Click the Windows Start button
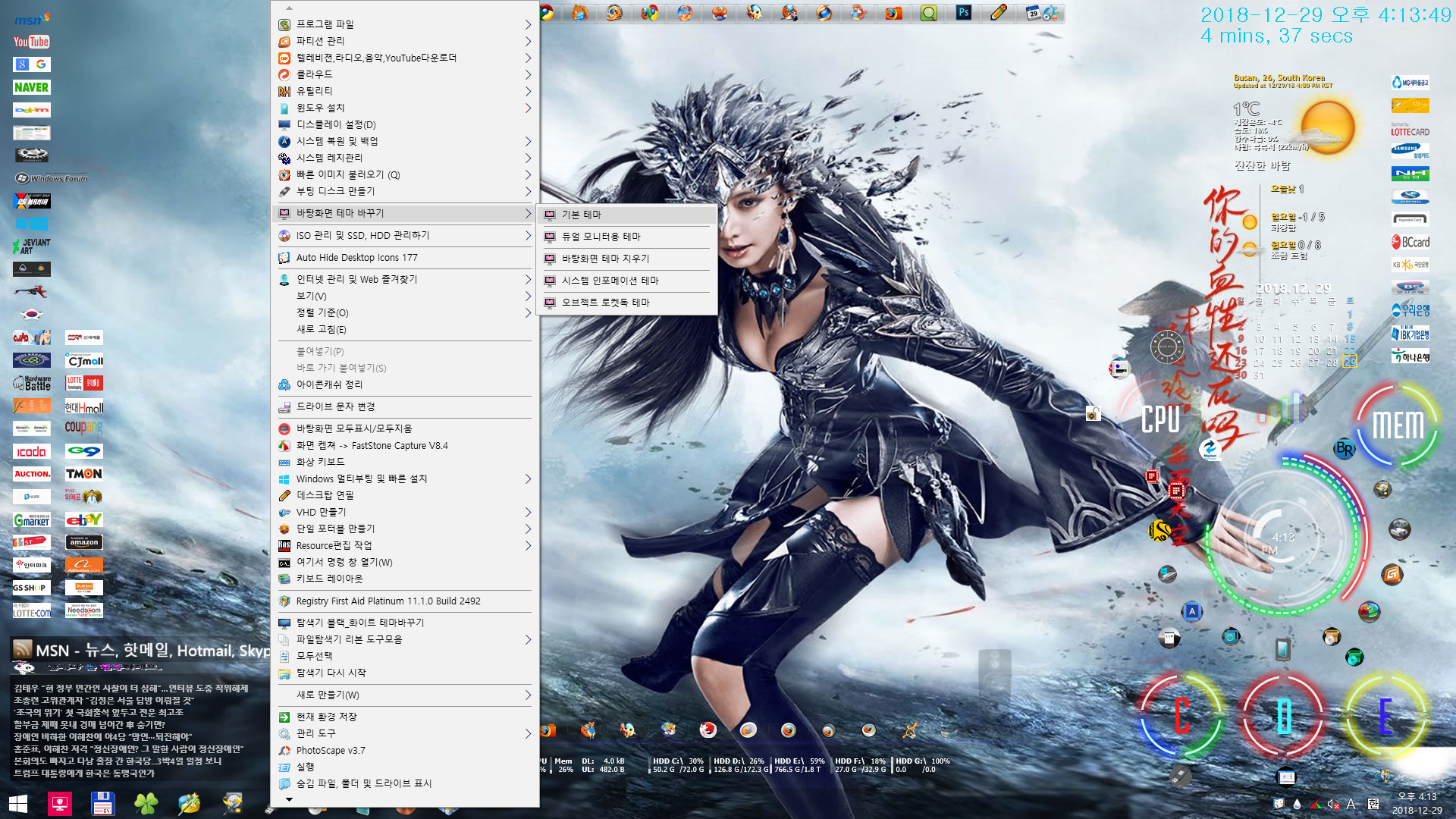The height and width of the screenshot is (819, 1456). click(18, 804)
